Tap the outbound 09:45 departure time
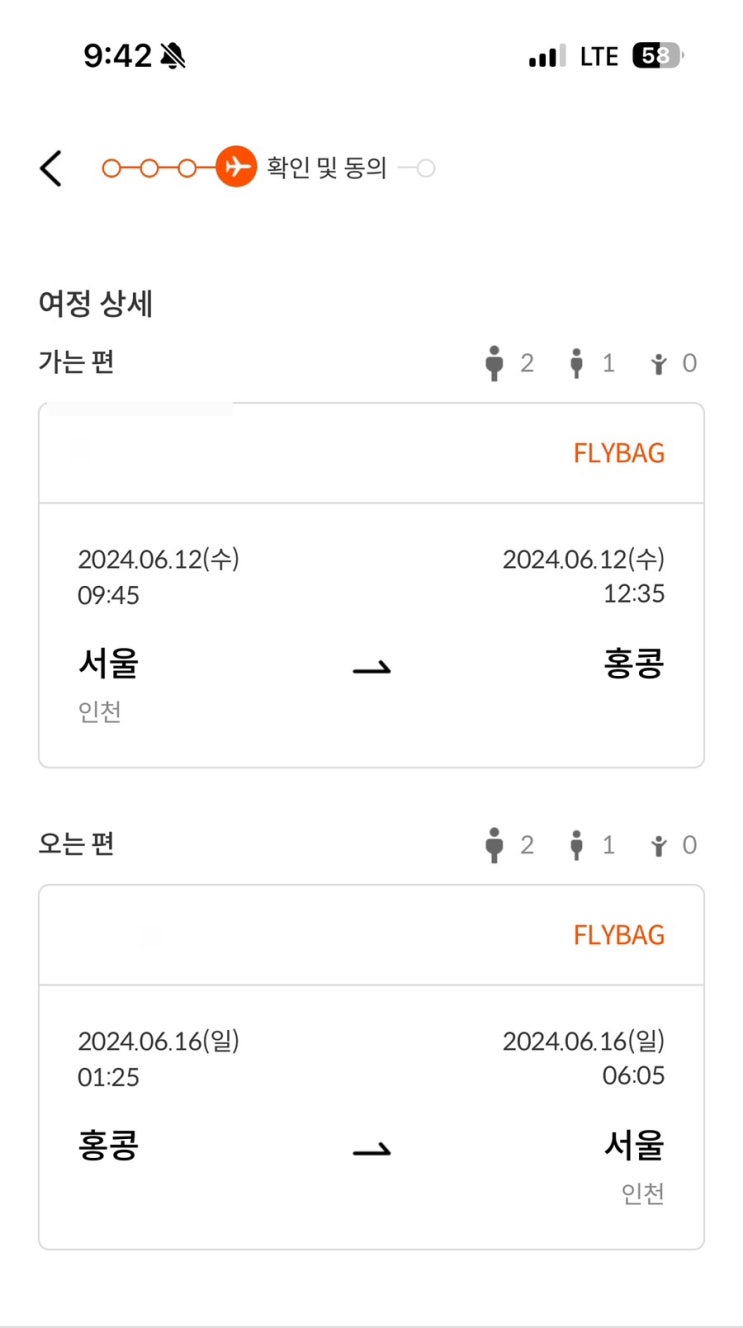Viewport: 743px width, 1328px height. point(109,596)
